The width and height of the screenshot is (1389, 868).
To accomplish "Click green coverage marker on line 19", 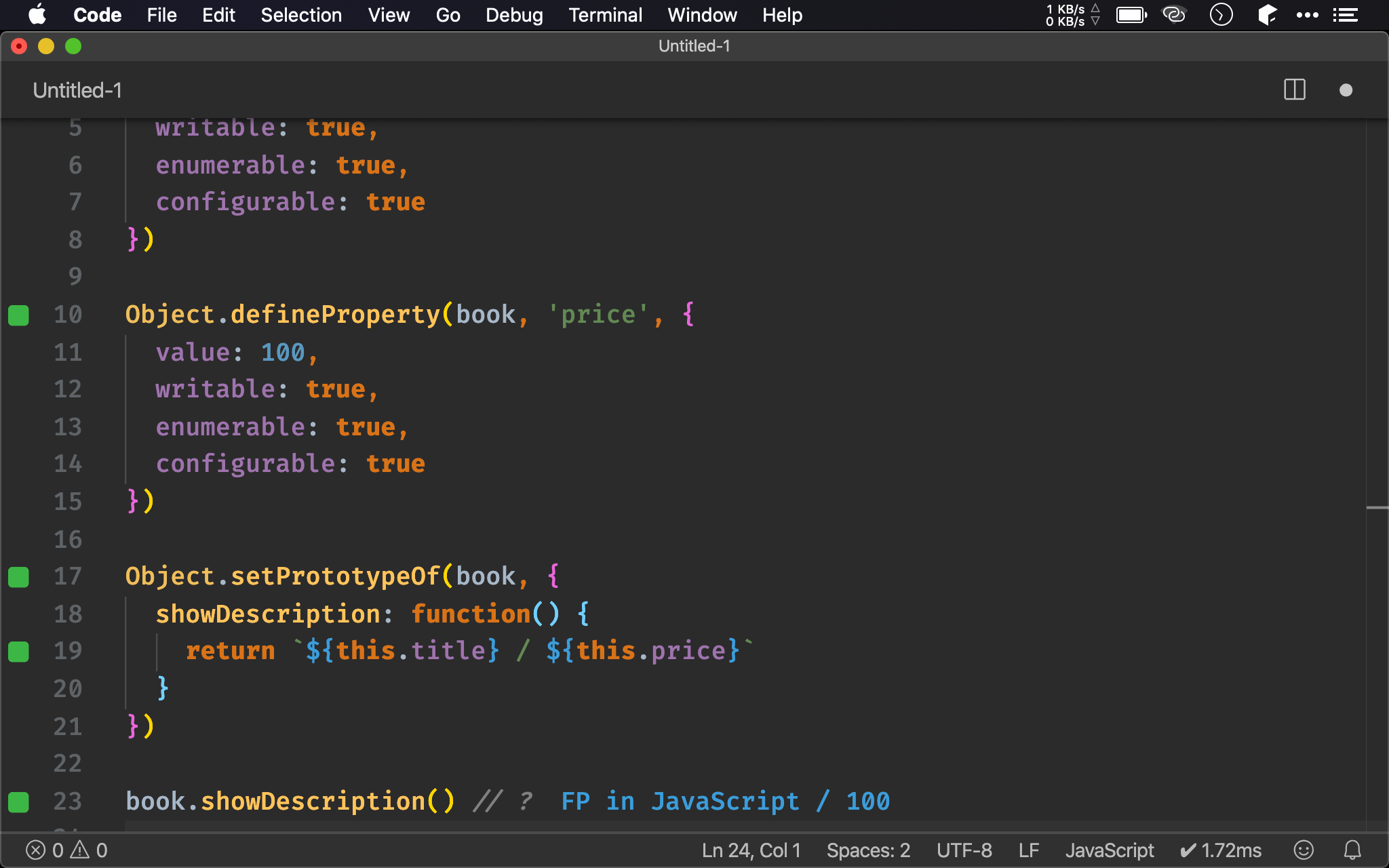I will [18, 652].
